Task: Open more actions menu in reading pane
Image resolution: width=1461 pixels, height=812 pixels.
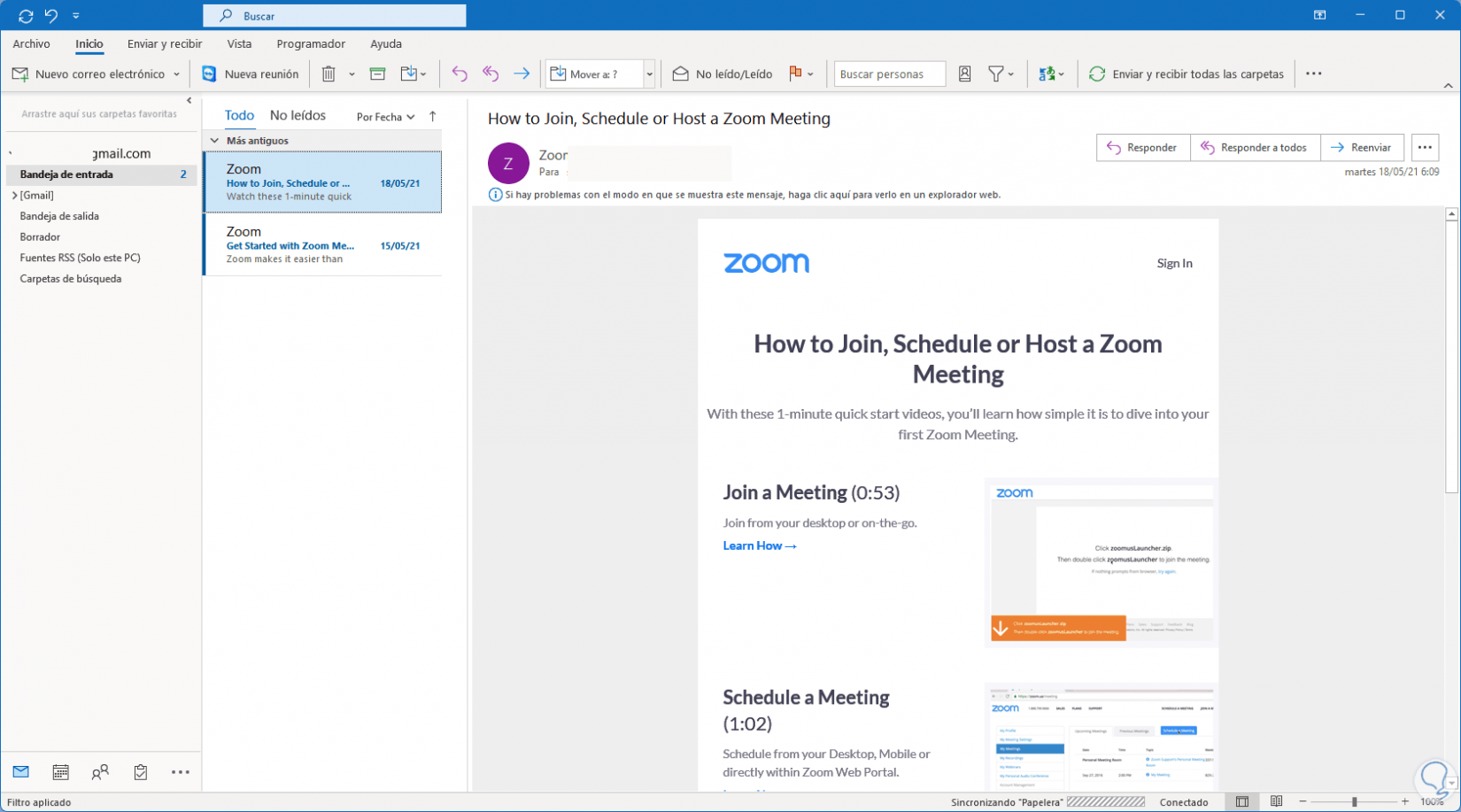Action: 1425,148
